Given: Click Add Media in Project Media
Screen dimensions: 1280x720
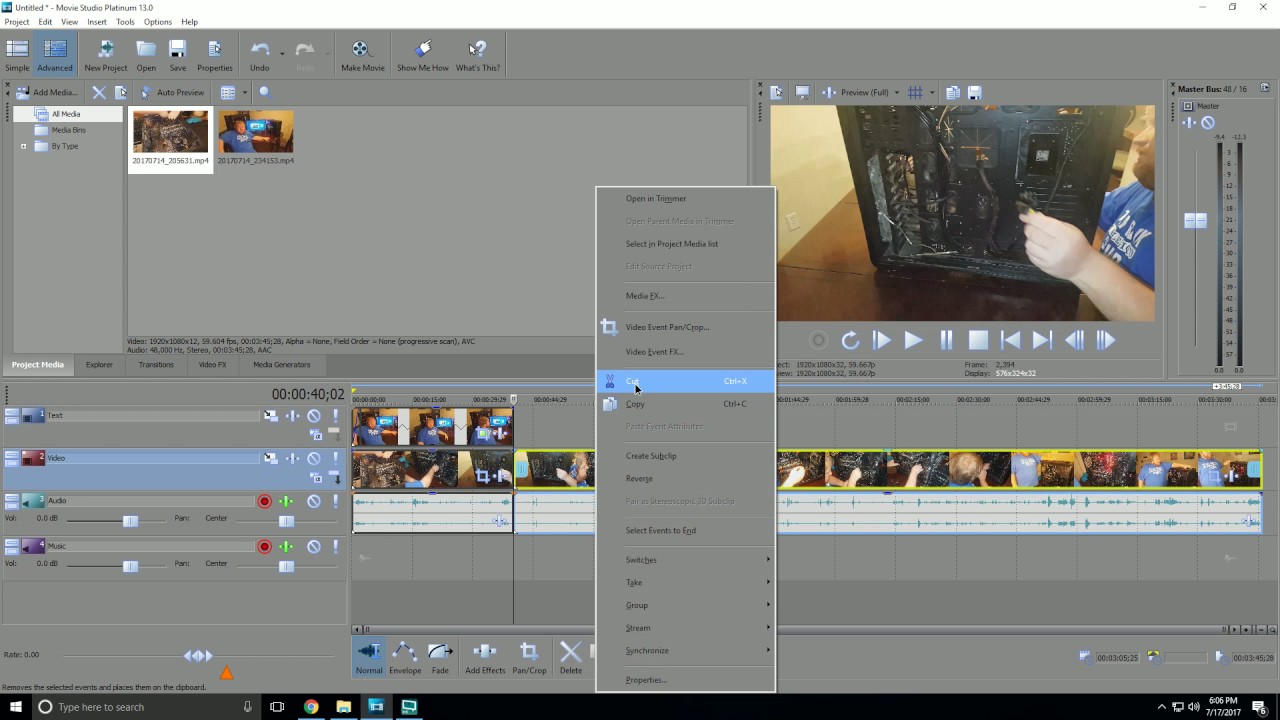Looking at the screenshot, I should (x=47, y=92).
